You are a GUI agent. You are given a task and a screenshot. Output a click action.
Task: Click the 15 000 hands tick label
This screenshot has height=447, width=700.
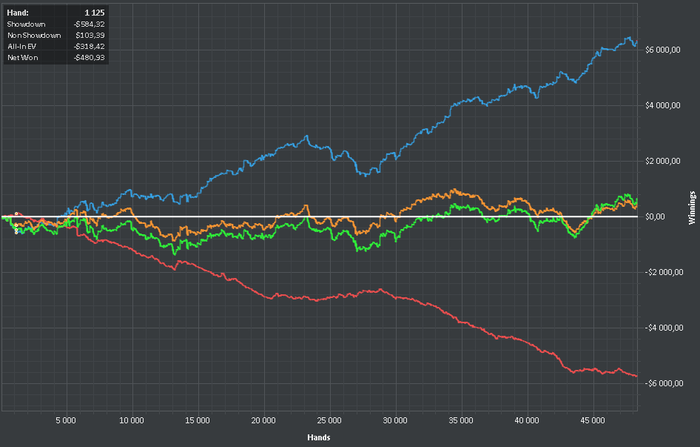(x=197, y=421)
